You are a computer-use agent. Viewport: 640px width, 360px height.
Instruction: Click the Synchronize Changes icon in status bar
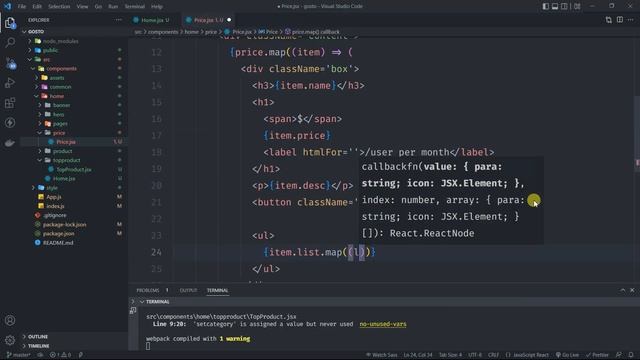pos(40,355)
